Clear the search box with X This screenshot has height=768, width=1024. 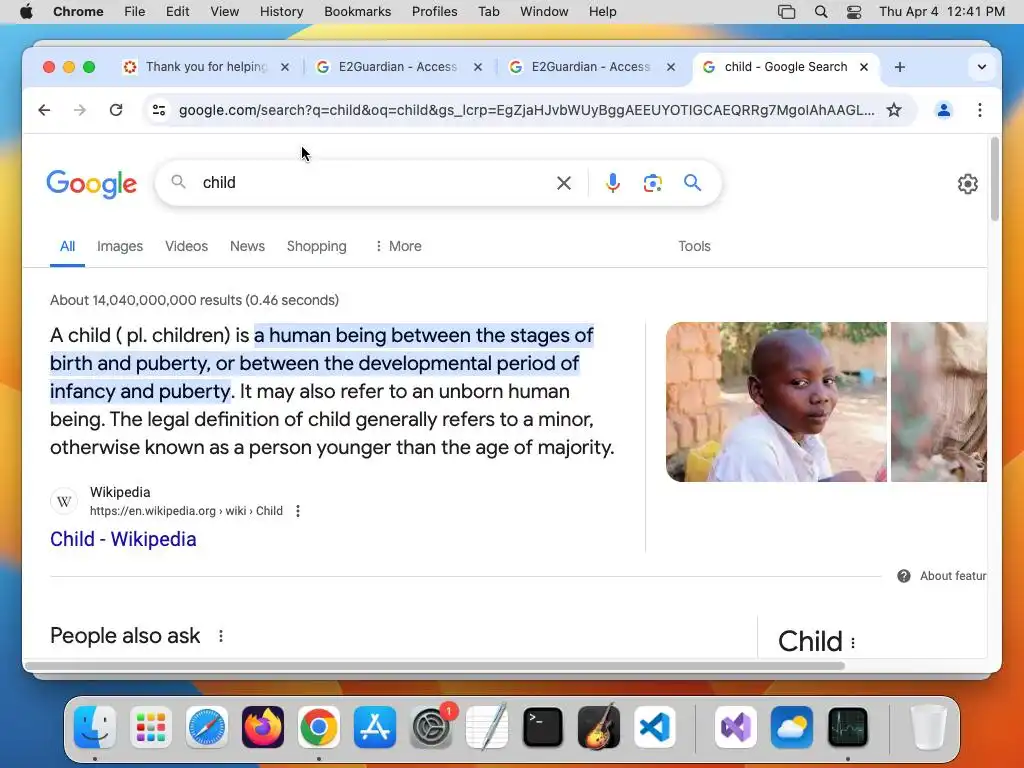click(x=564, y=183)
